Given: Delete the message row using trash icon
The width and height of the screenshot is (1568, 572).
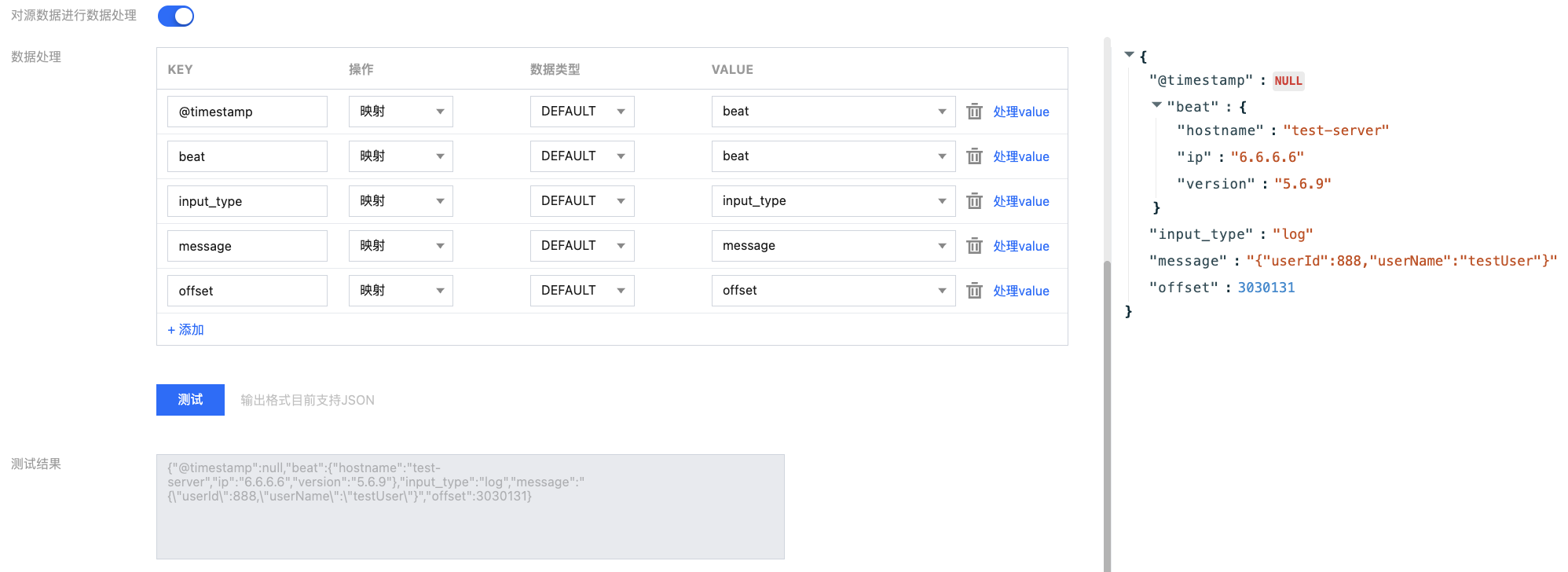Looking at the screenshot, I should pos(974,246).
